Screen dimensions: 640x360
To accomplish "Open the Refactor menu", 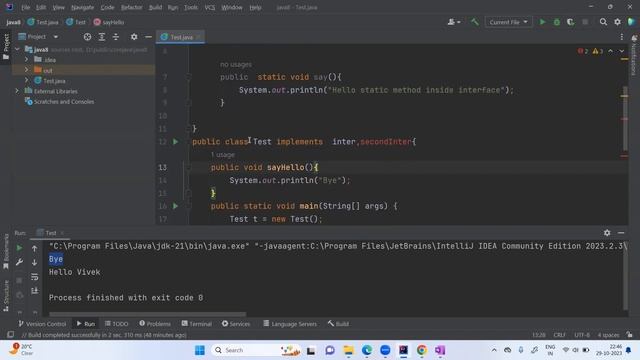I will [x=131, y=7].
